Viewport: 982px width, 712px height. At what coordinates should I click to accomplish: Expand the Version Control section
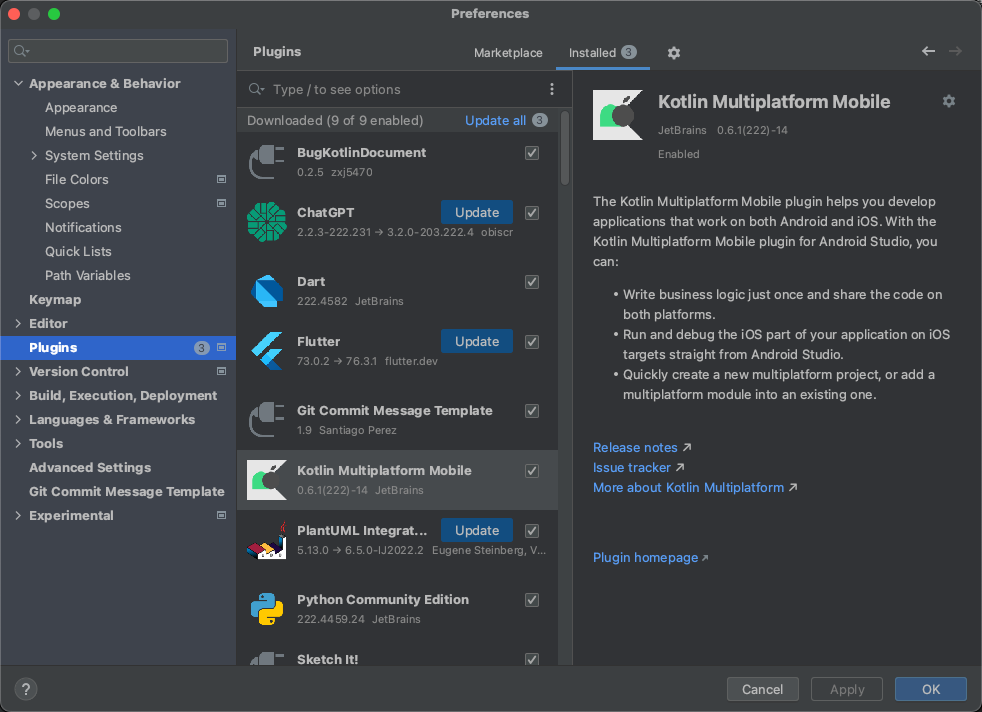18,371
